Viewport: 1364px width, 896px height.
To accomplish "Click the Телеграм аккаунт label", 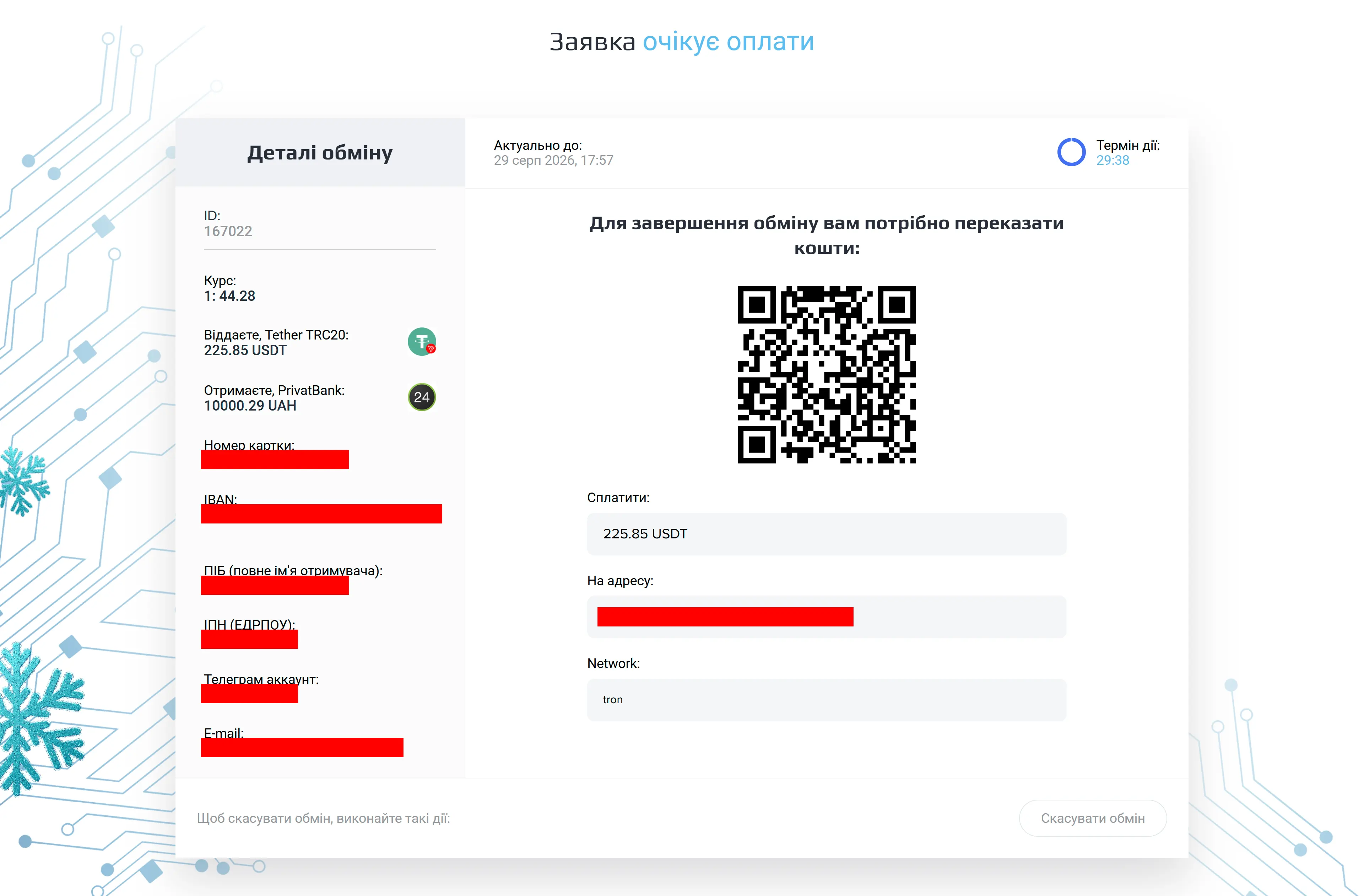I will pyautogui.click(x=261, y=679).
